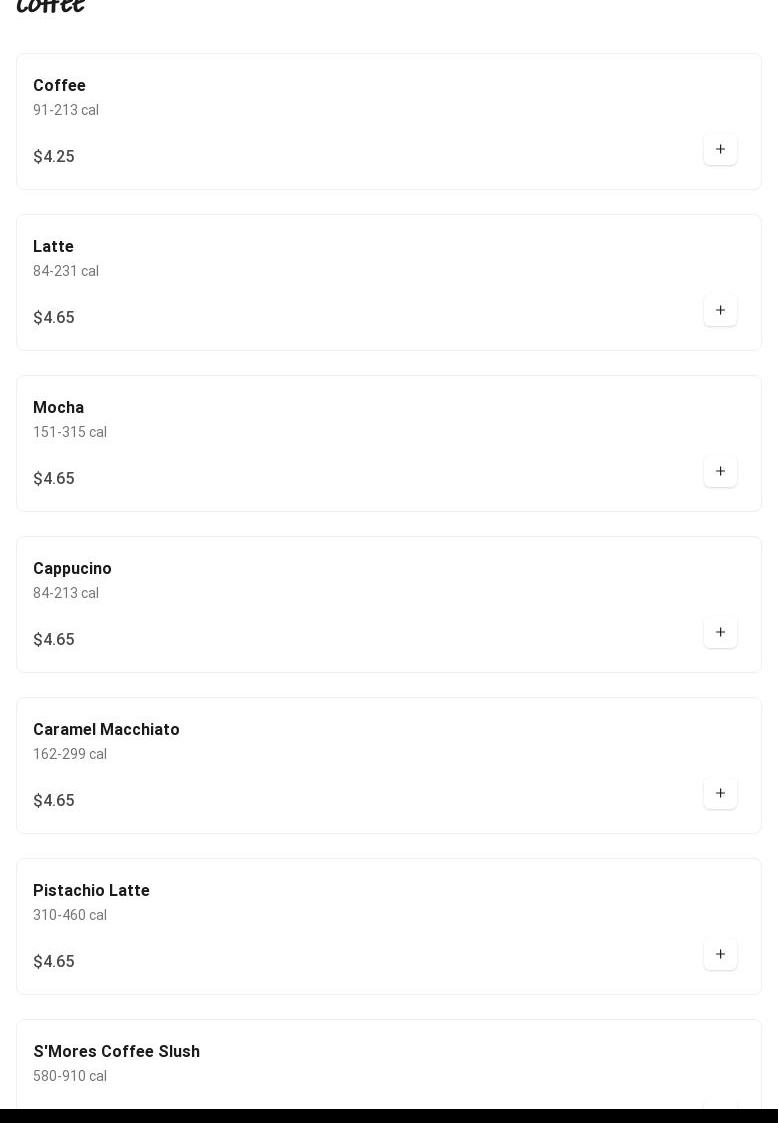The width and height of the screenshot is (778, 1123).
Task: Tap plus icon on Pistachio Latte
Action: coord(720,954)
